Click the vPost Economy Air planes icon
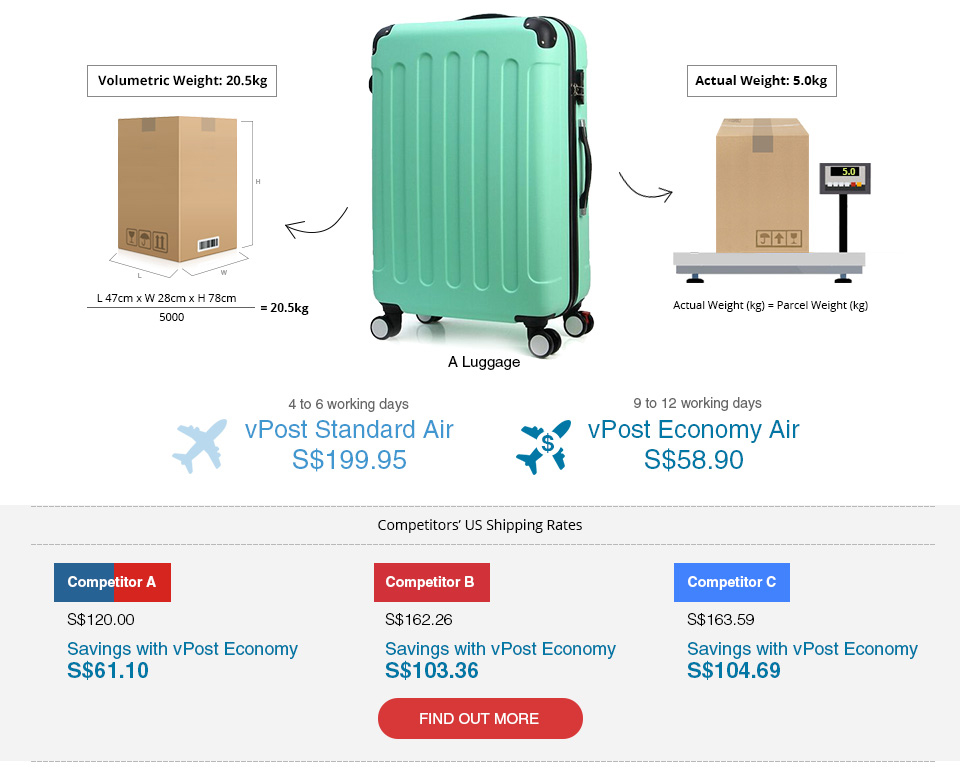This screenshot has width=960, height=780. (544, 446)
